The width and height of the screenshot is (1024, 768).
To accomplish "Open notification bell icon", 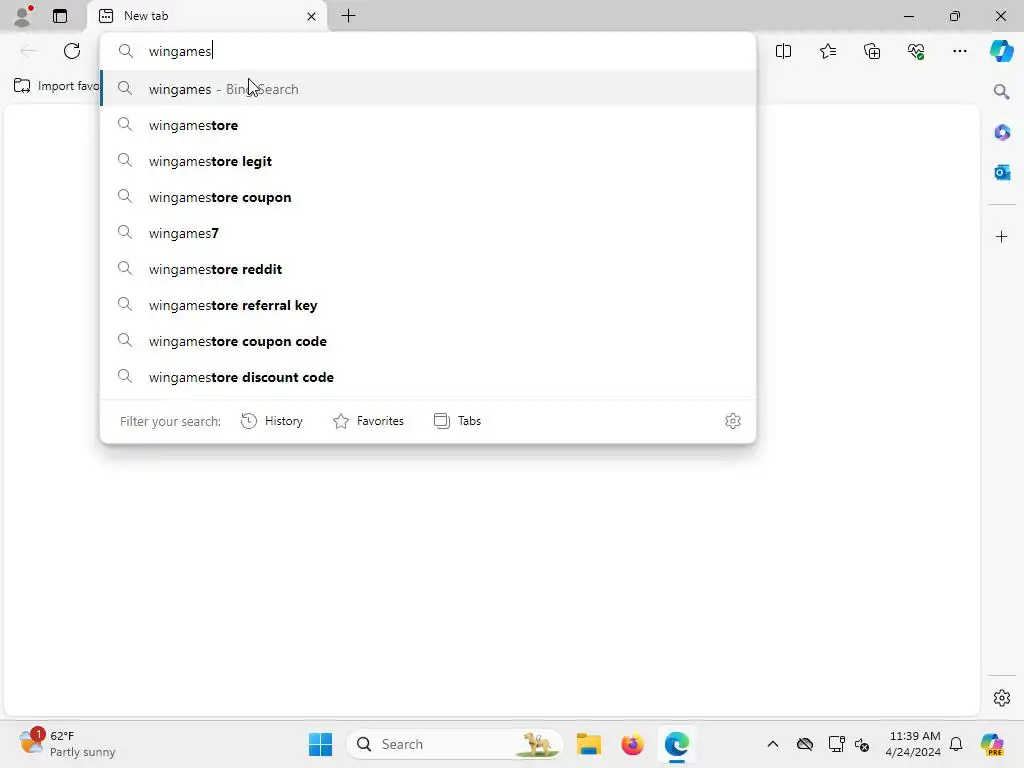I will [956, 744].
